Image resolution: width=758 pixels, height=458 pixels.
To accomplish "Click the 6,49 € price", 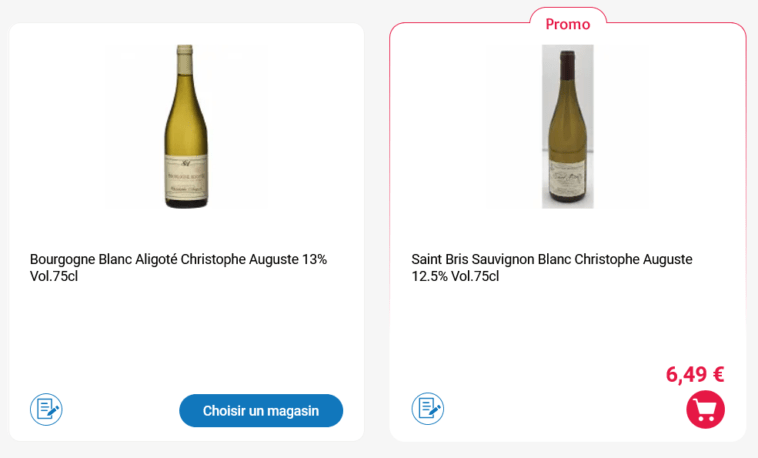I will click(x=695, y=374).
